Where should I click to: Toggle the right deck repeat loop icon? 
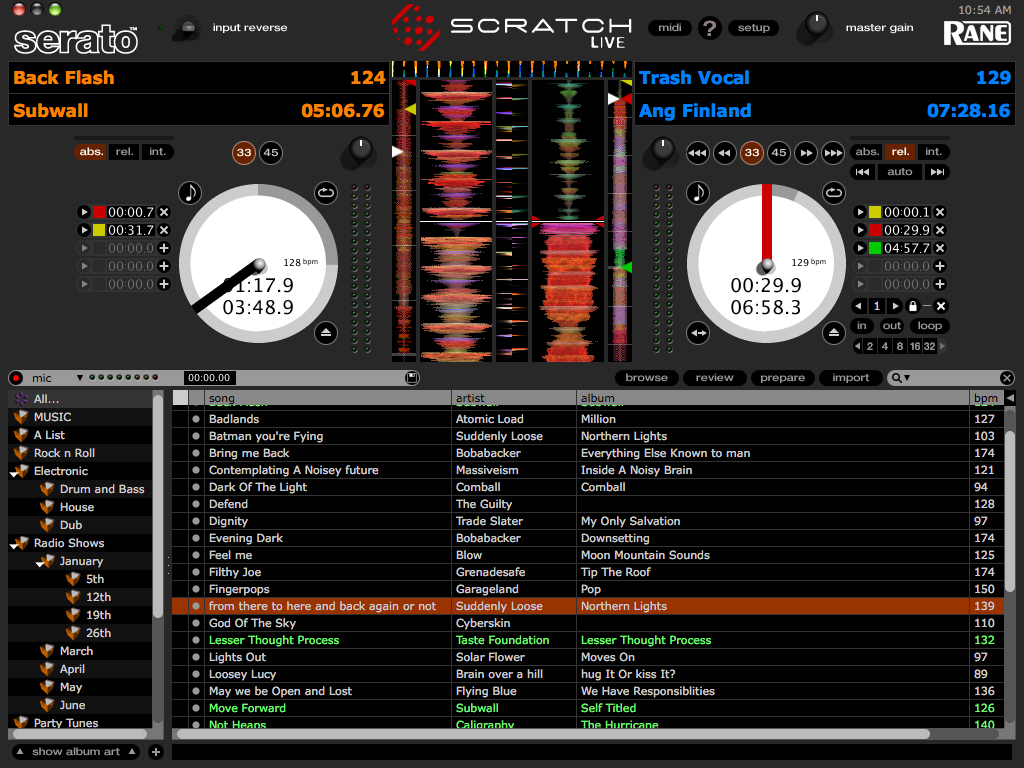click(834, 193)
